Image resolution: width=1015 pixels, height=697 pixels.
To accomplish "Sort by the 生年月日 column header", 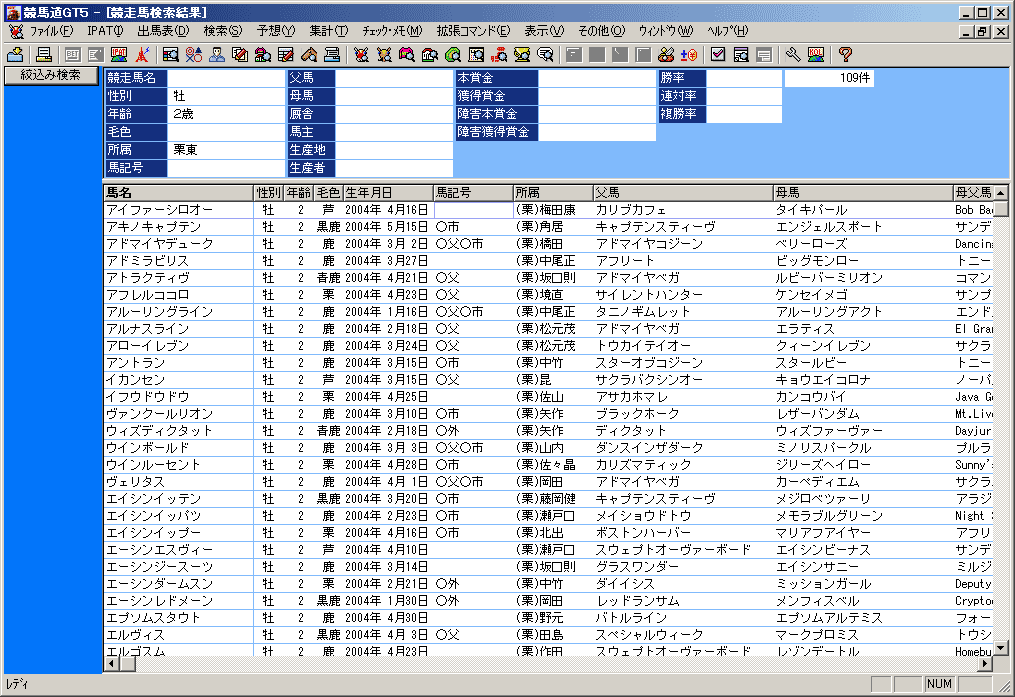I will pyautogui.click(x=387, y=192).
